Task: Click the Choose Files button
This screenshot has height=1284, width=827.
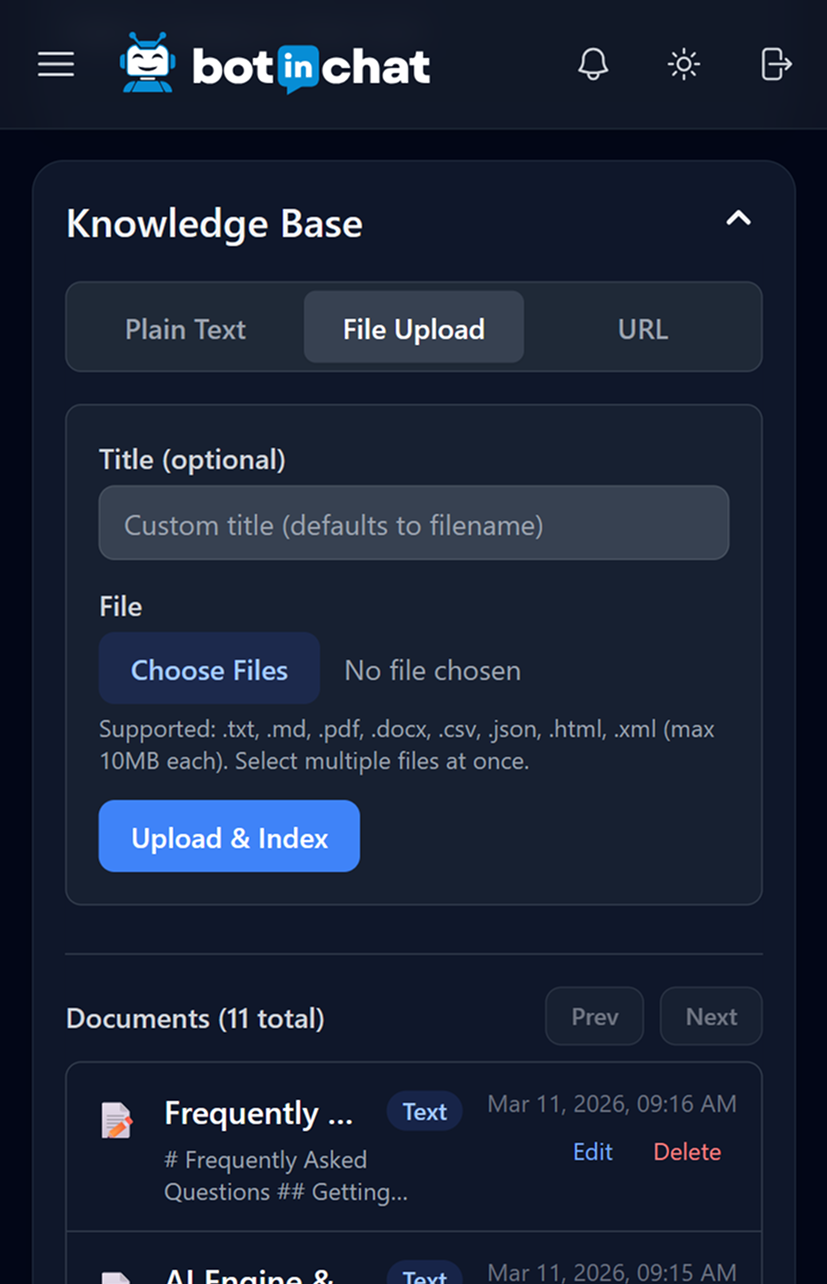Action: click(x=209, y=670)
